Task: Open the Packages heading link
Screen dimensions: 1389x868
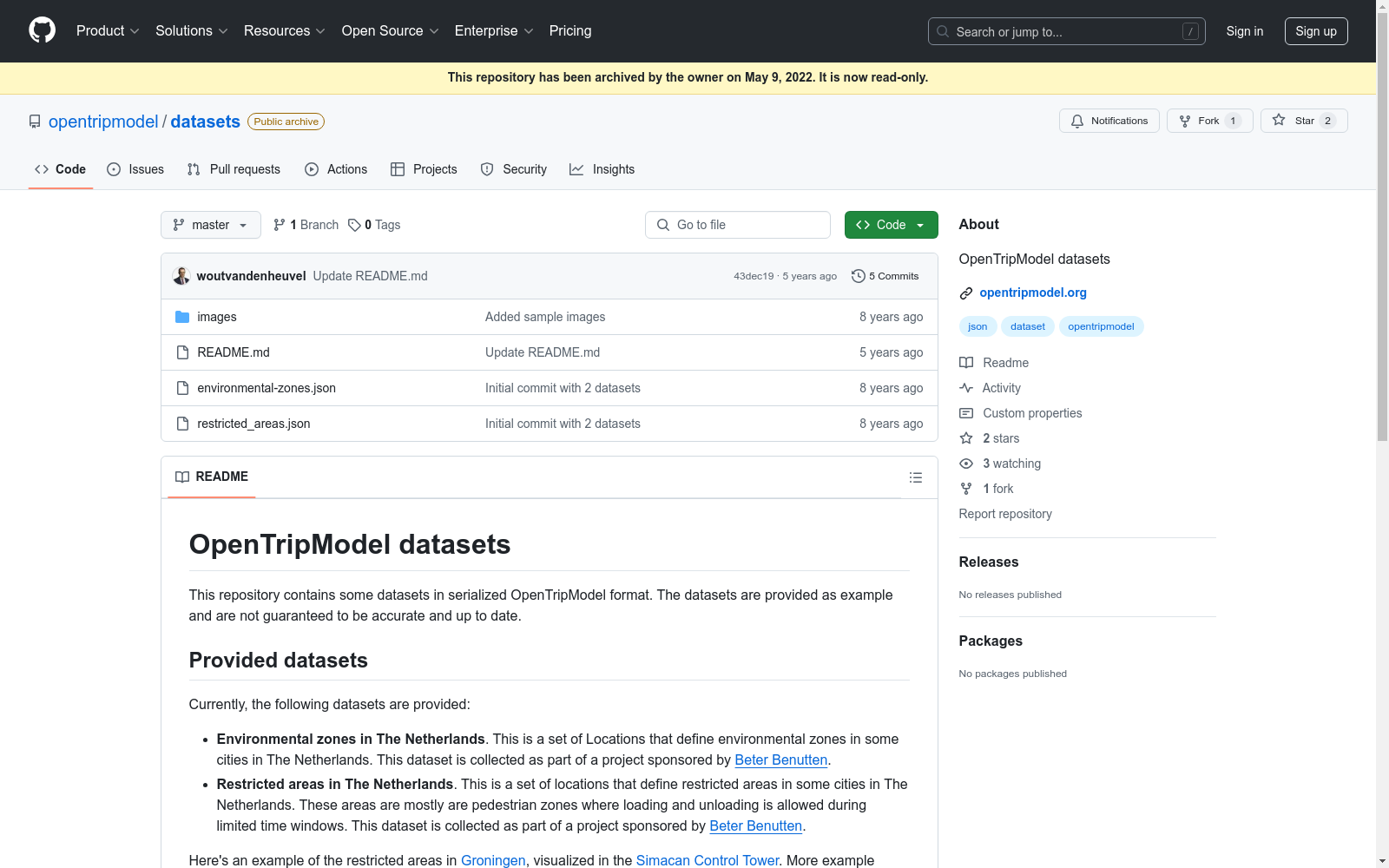Action: [991, 641]
